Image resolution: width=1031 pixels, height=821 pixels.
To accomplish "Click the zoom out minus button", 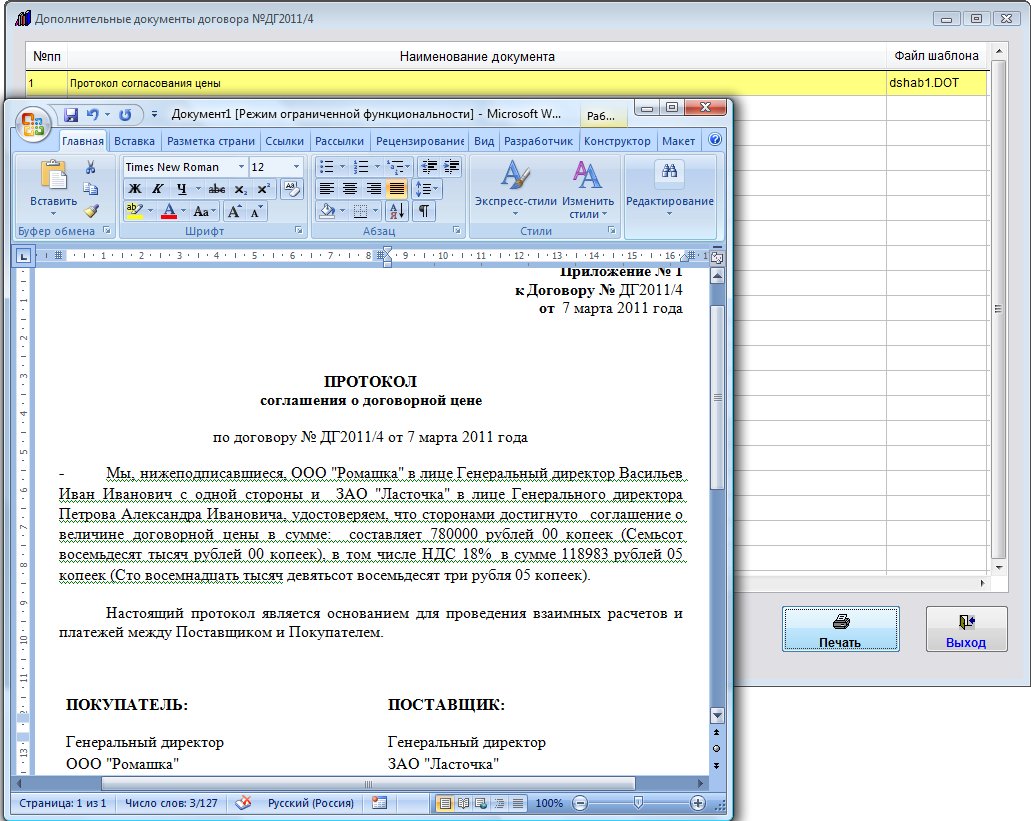I will pos(579,803).
